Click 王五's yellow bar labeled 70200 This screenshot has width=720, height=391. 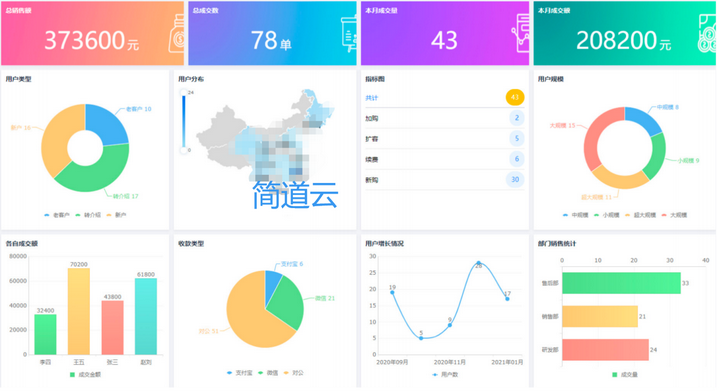(x=79, y=311)
